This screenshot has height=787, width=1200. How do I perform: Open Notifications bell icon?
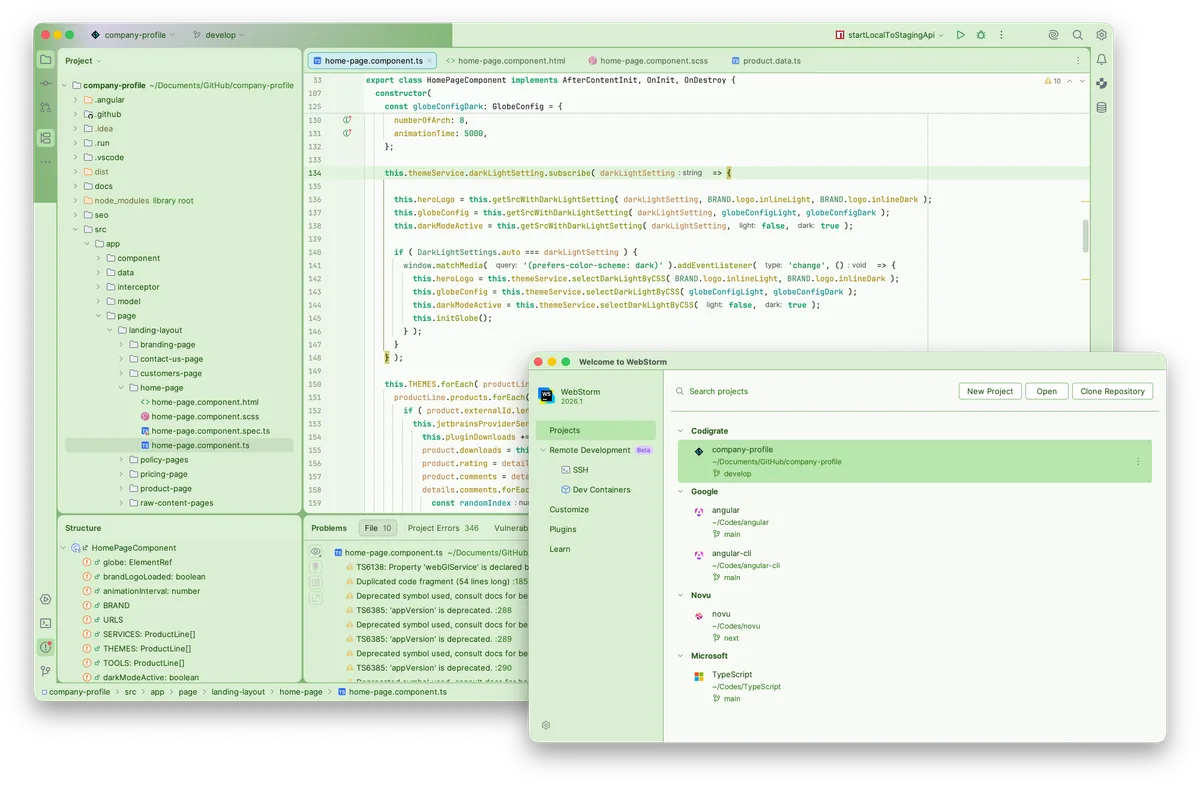coord(1101,60)
